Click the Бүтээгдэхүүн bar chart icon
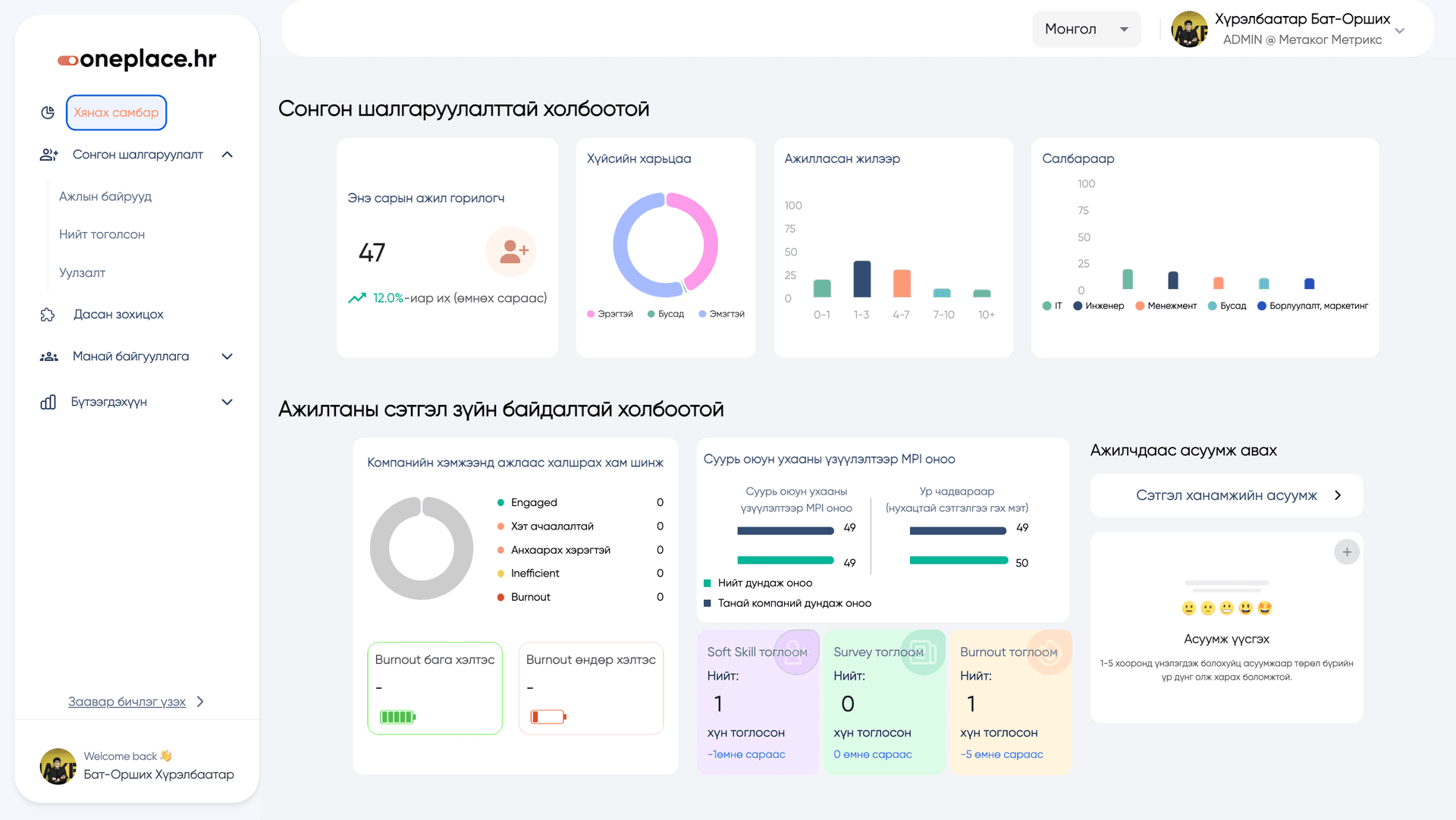 48,402
